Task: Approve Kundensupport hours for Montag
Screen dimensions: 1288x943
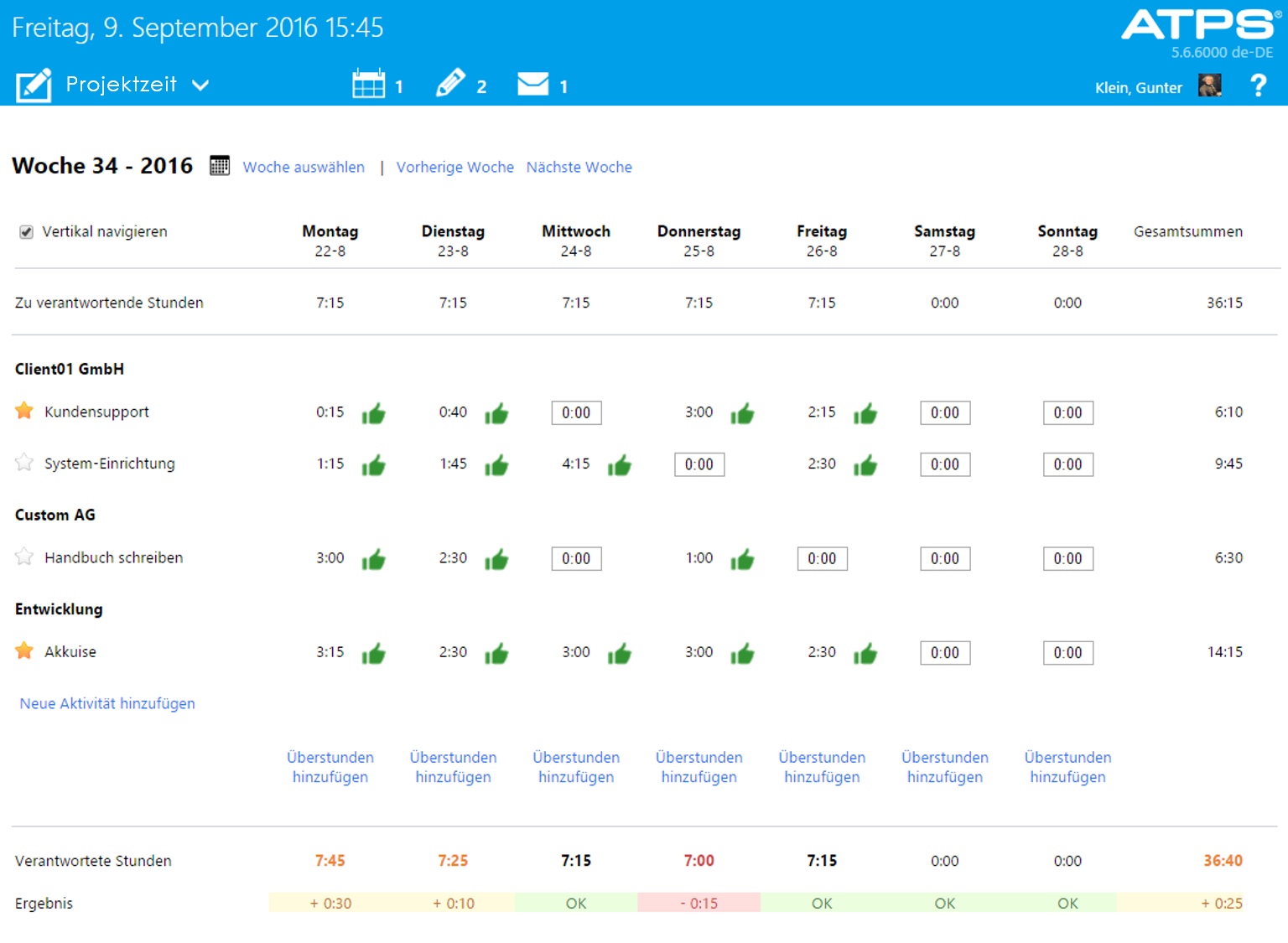Action: [374, 413]
